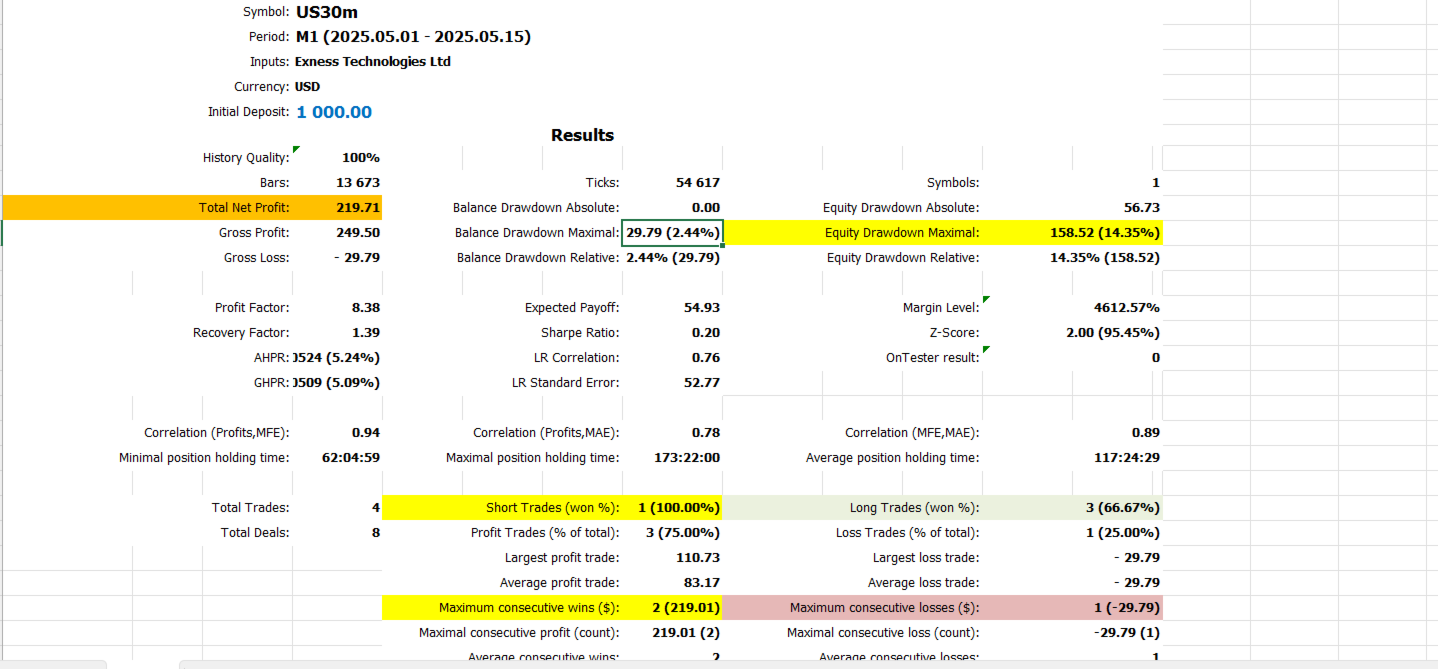Viewport: 1438px width, 669px height.
Task: Click the Balance Drawdown Relative value 2.44% (29.79)
Action: (x=673, y=258)
